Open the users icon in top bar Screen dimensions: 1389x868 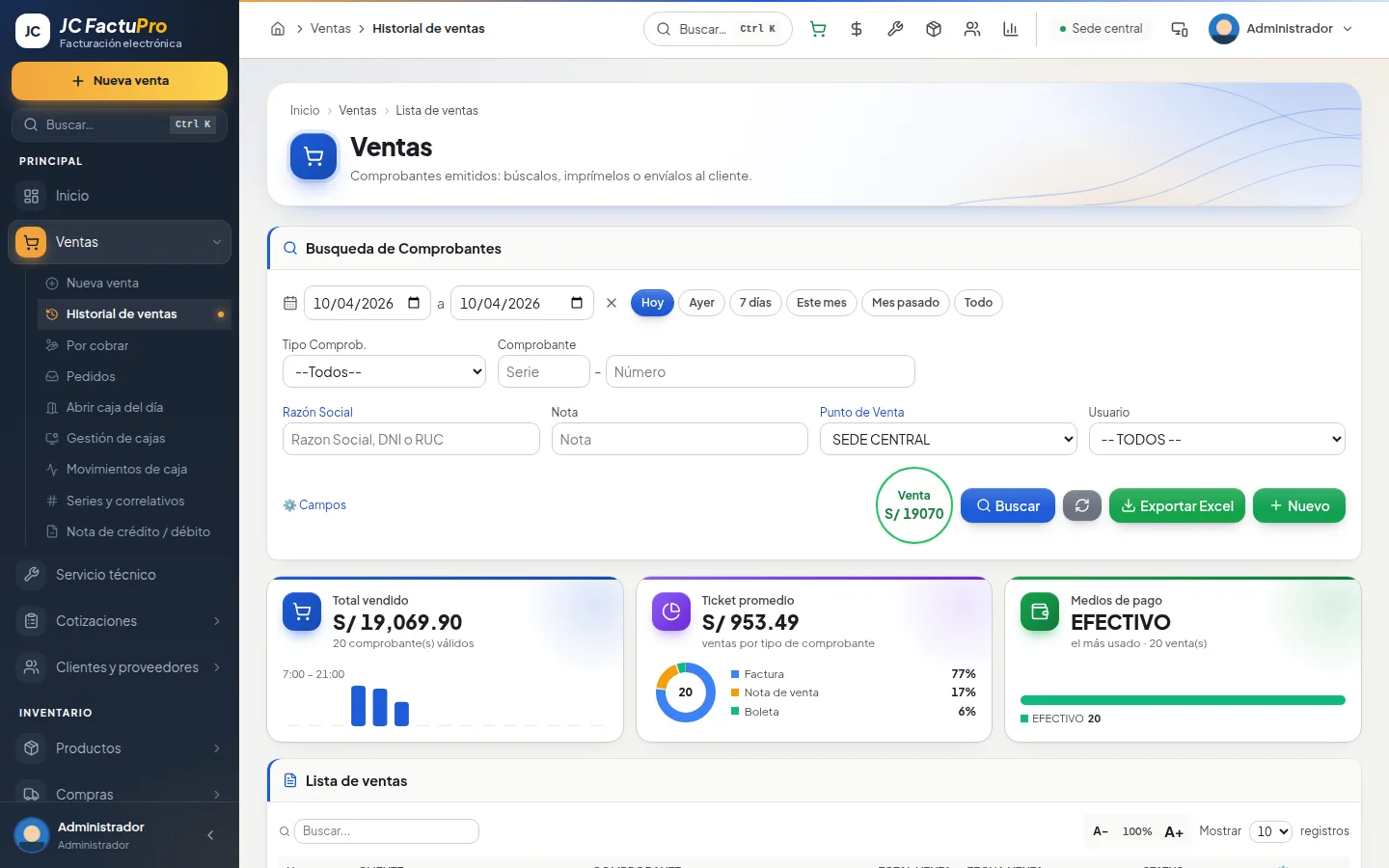pos(972,29)
